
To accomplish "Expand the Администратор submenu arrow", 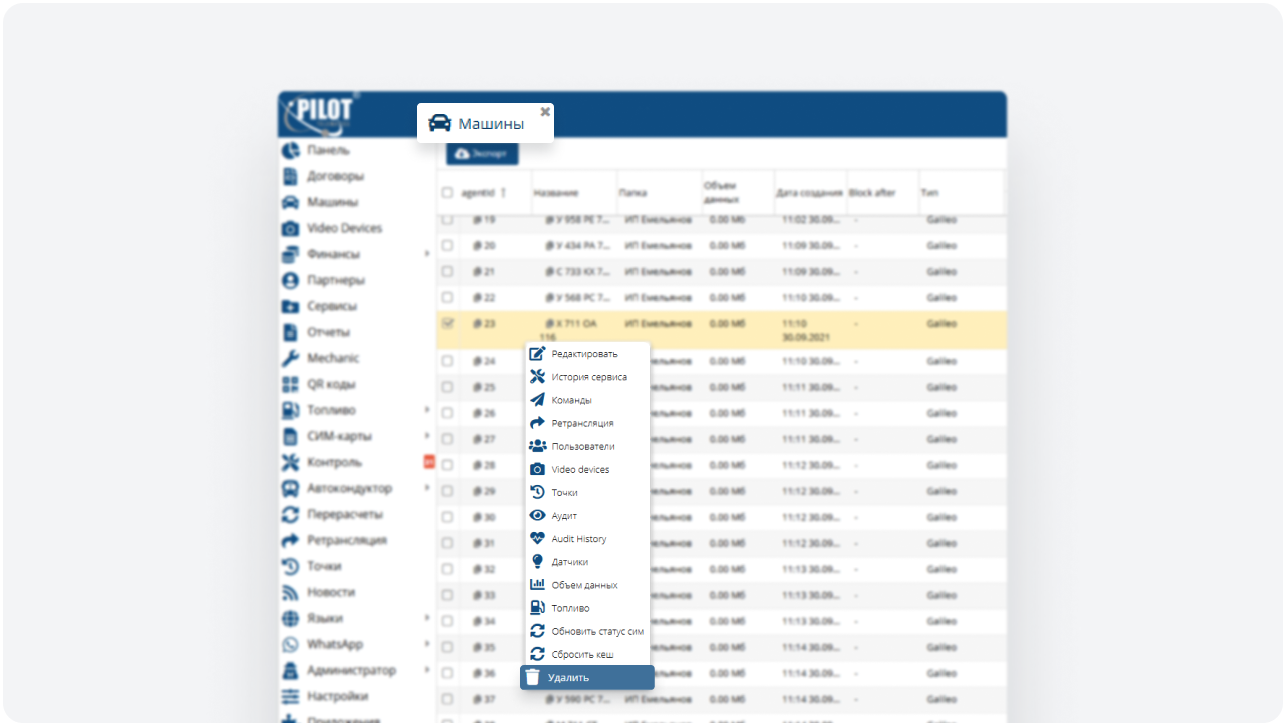I will coord(427,671).
